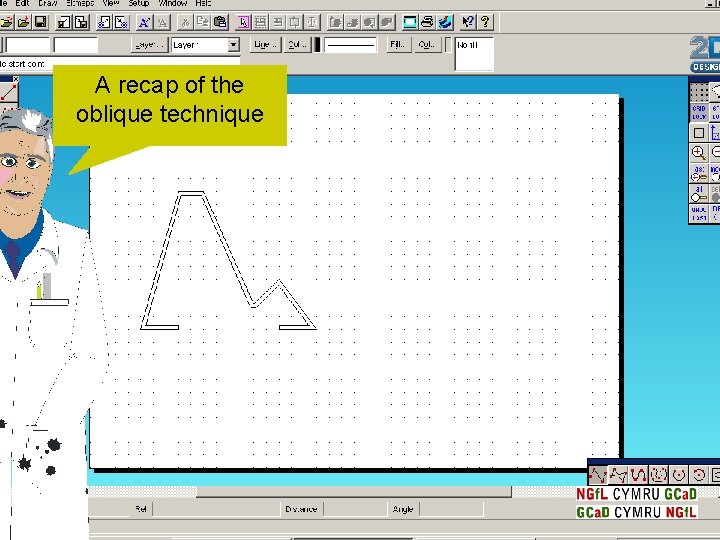This screenshot has width=720, height=540.
Task: Select the connected line path tool
Action: tap(598, 474)
